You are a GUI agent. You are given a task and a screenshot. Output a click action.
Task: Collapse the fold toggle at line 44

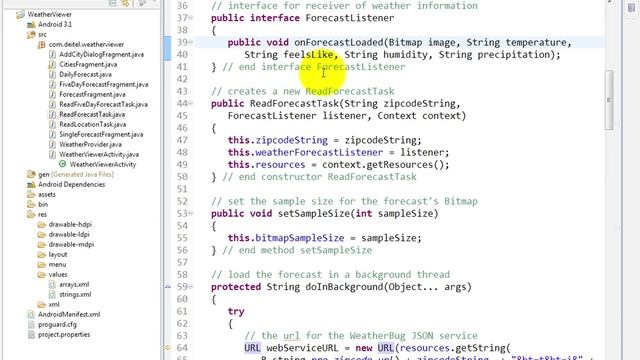pos(191,103)
